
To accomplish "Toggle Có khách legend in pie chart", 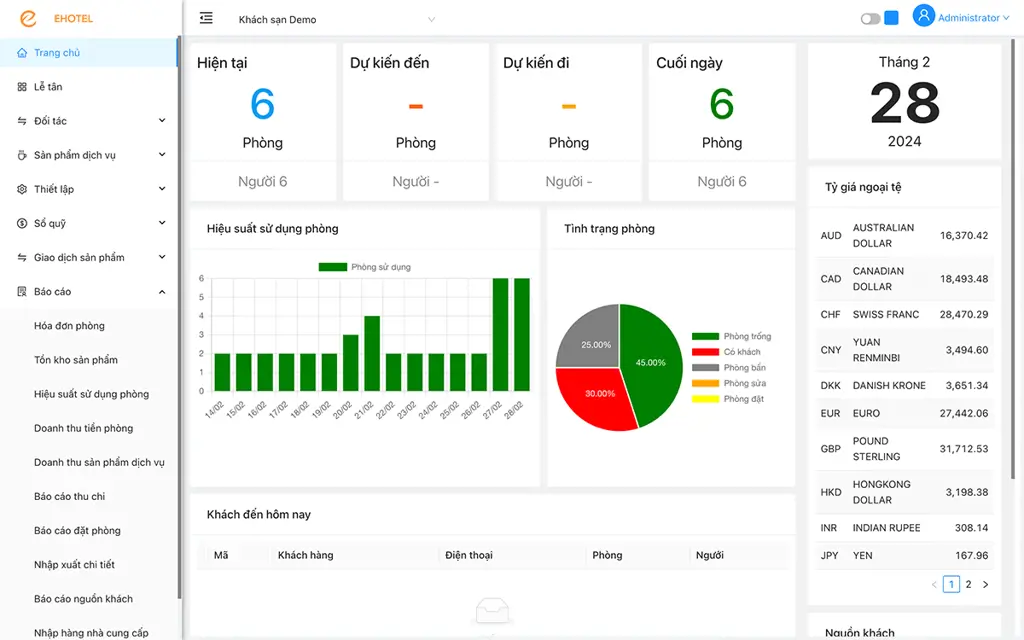I will (726, 352).
